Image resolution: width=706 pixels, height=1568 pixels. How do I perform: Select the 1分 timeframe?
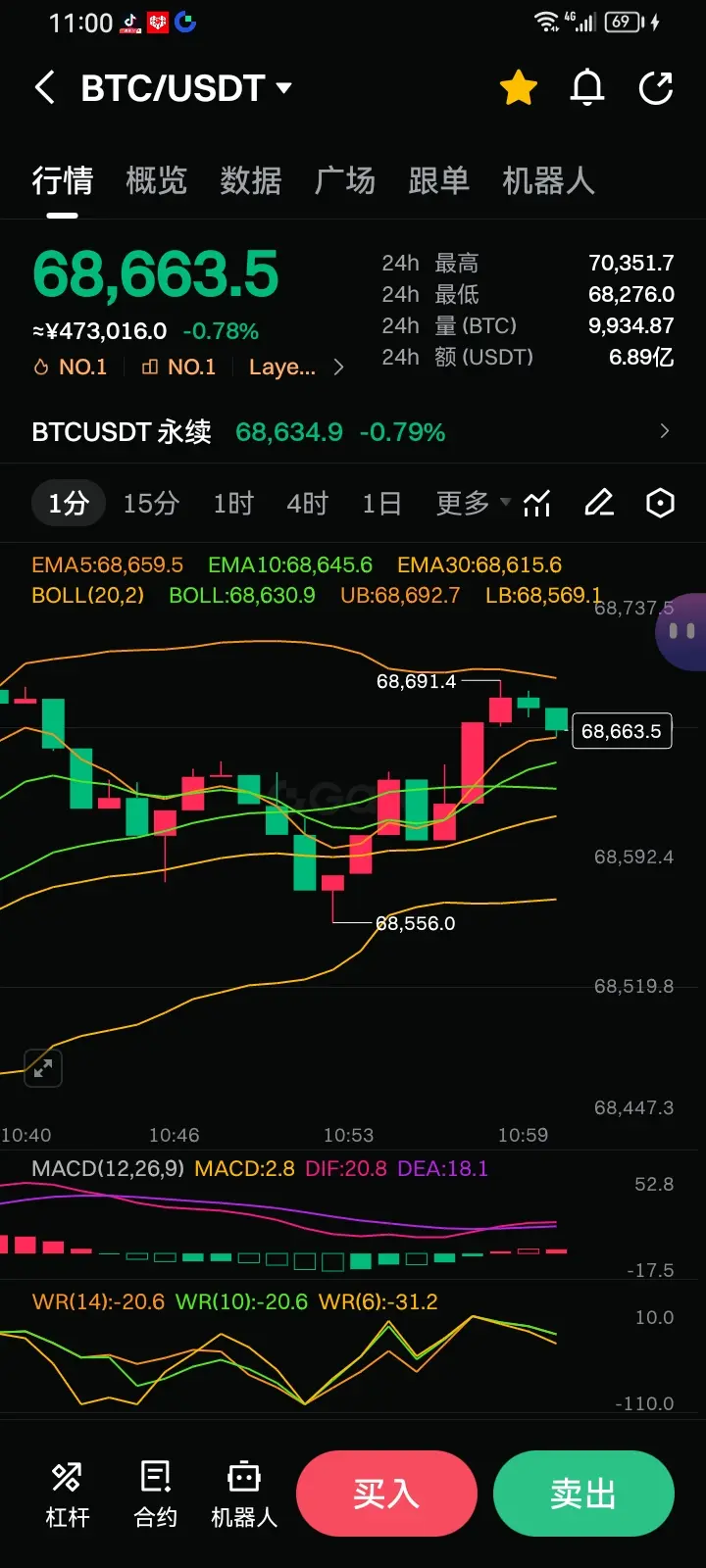[x=69, y=503]
